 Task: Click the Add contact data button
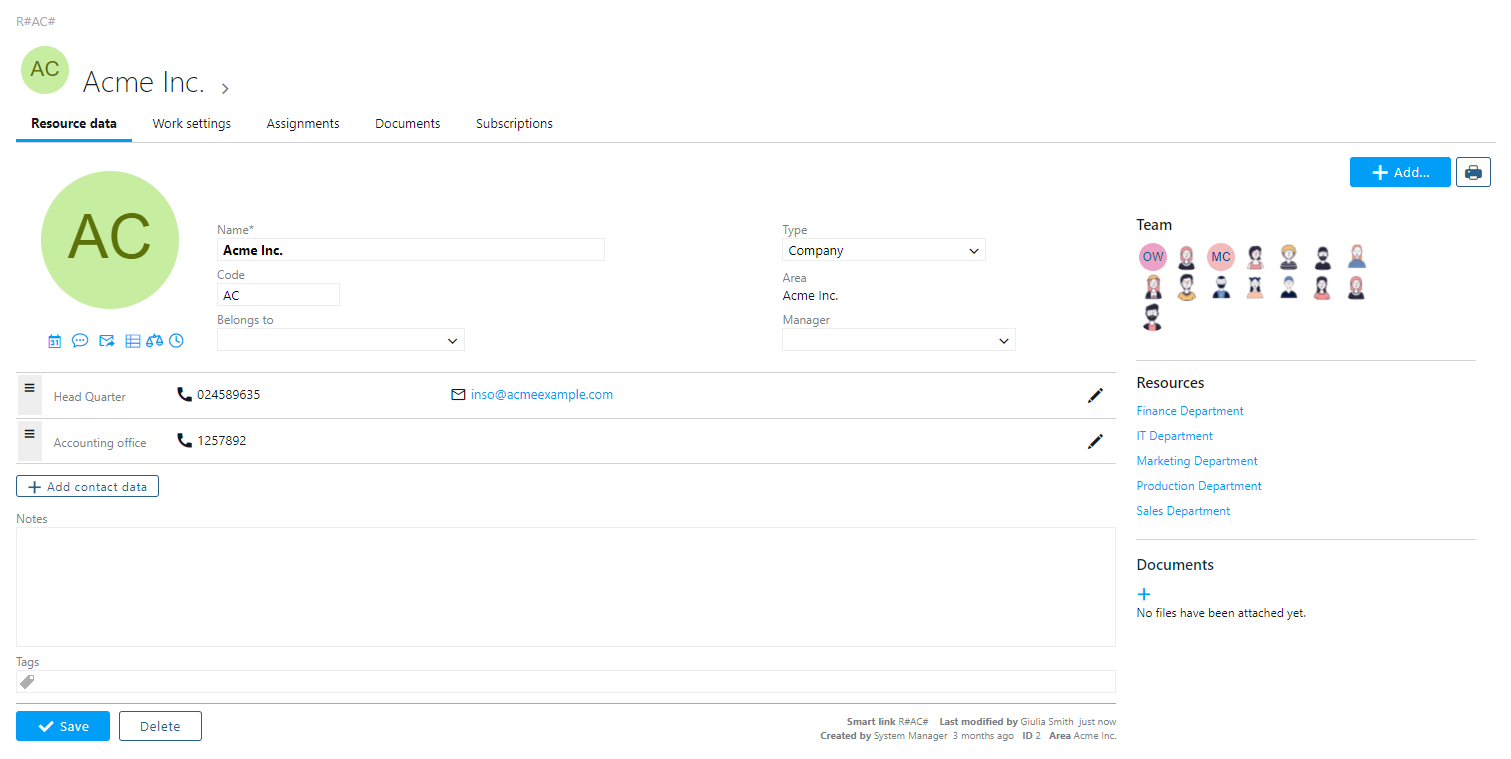pos(87,487)
